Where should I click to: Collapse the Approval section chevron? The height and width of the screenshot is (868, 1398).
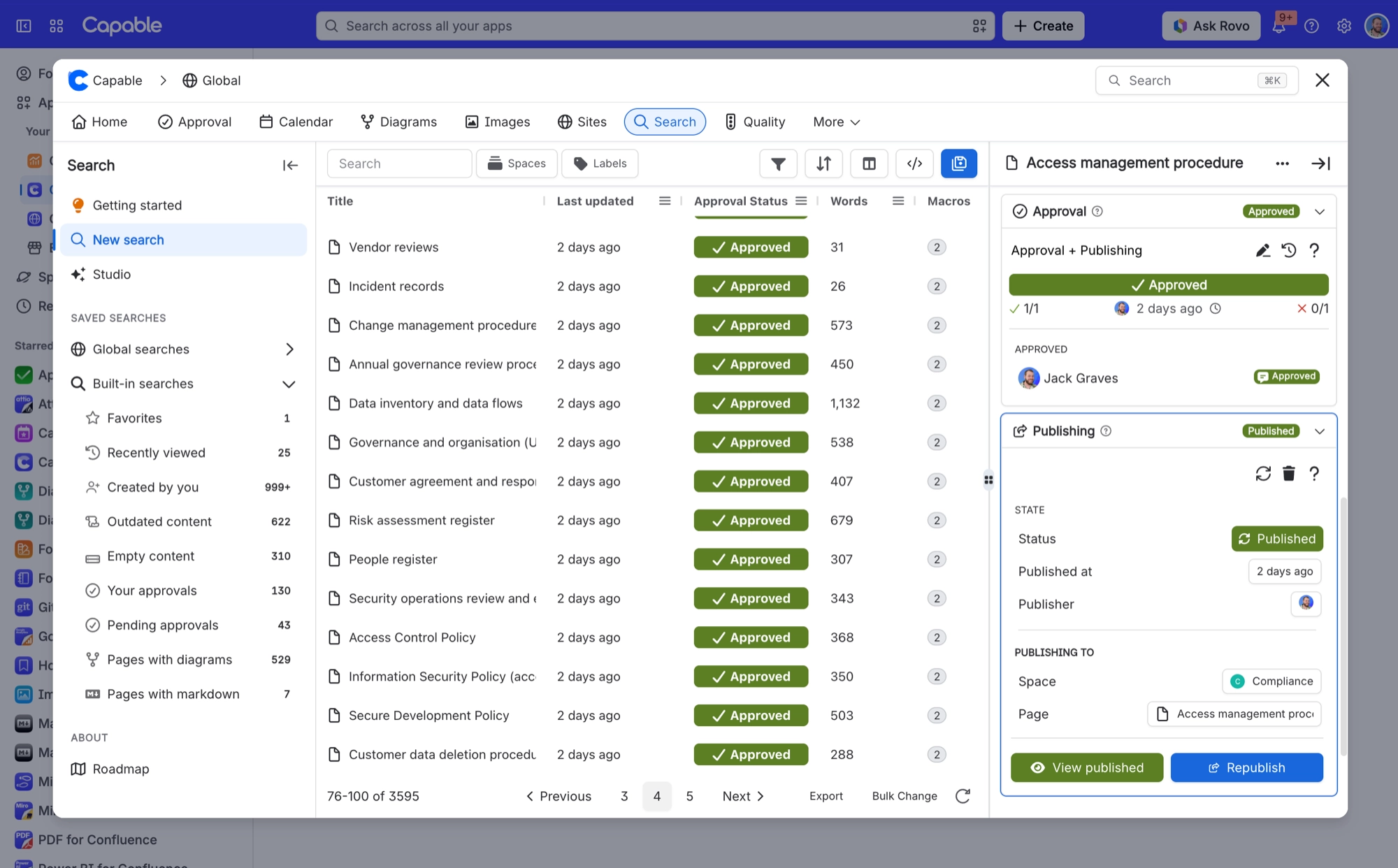click(x=1320, y=212)
